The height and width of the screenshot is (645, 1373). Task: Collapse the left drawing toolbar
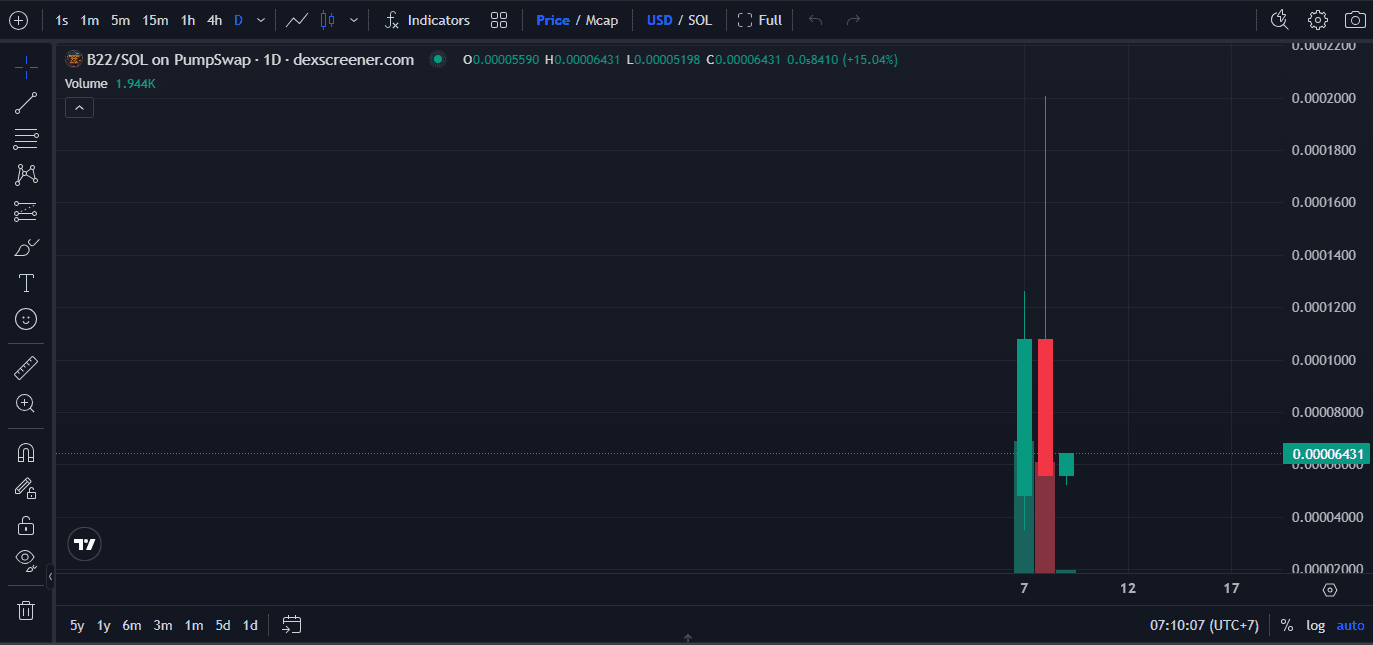50,577
